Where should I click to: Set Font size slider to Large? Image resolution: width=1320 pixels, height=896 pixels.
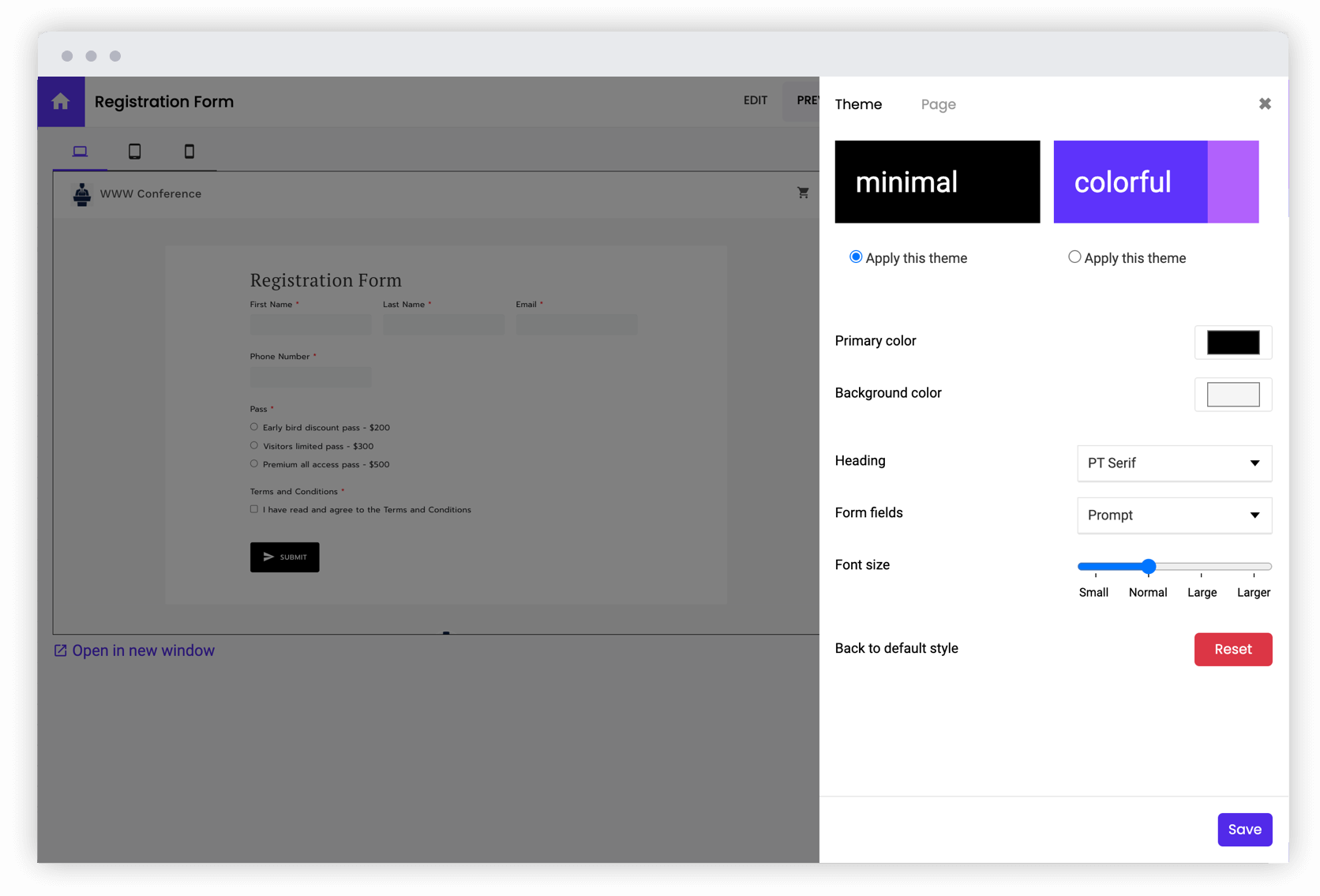tap(1202, 567)
